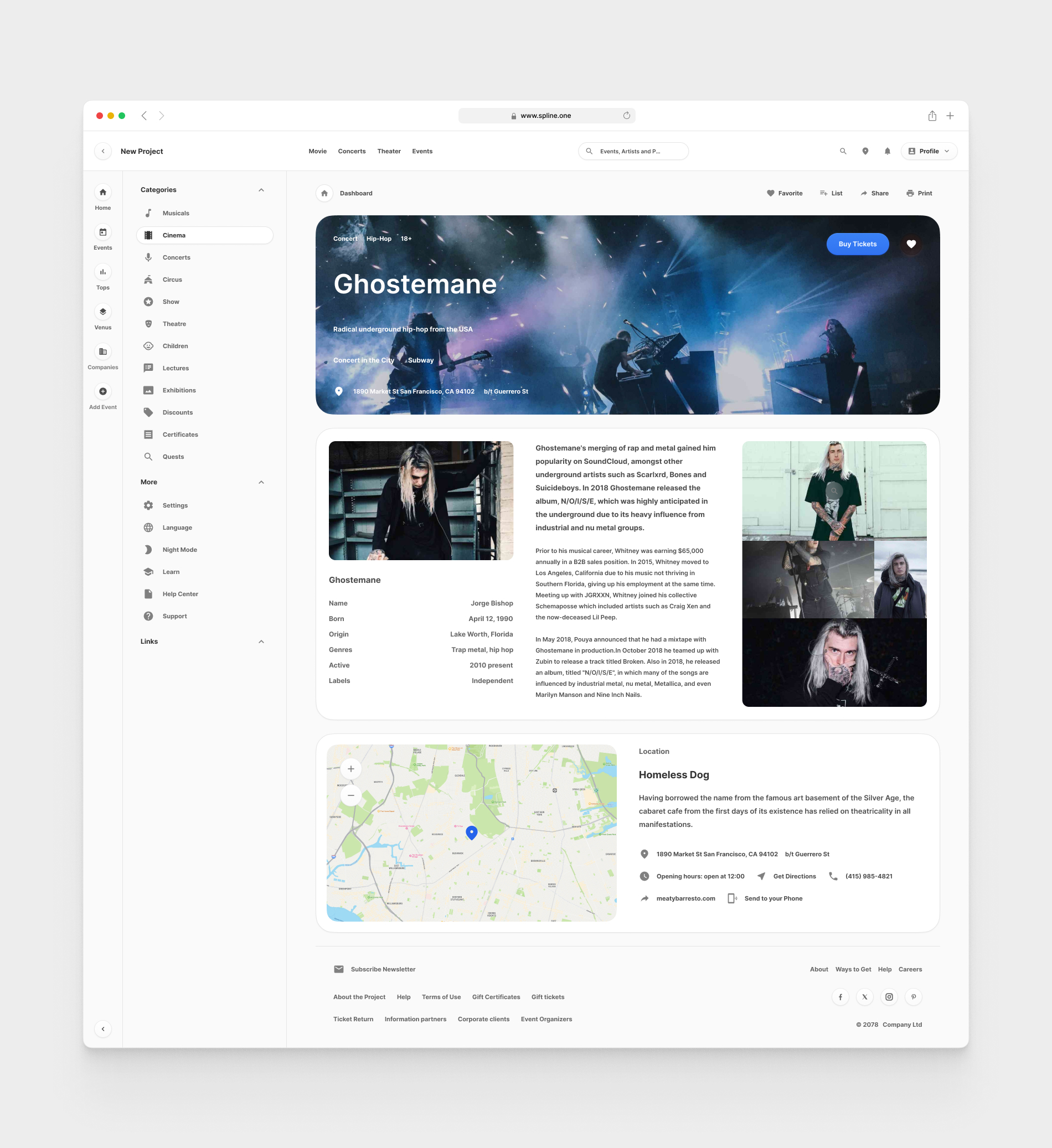Toggle the heart favorite on banner

click(911, 244)
